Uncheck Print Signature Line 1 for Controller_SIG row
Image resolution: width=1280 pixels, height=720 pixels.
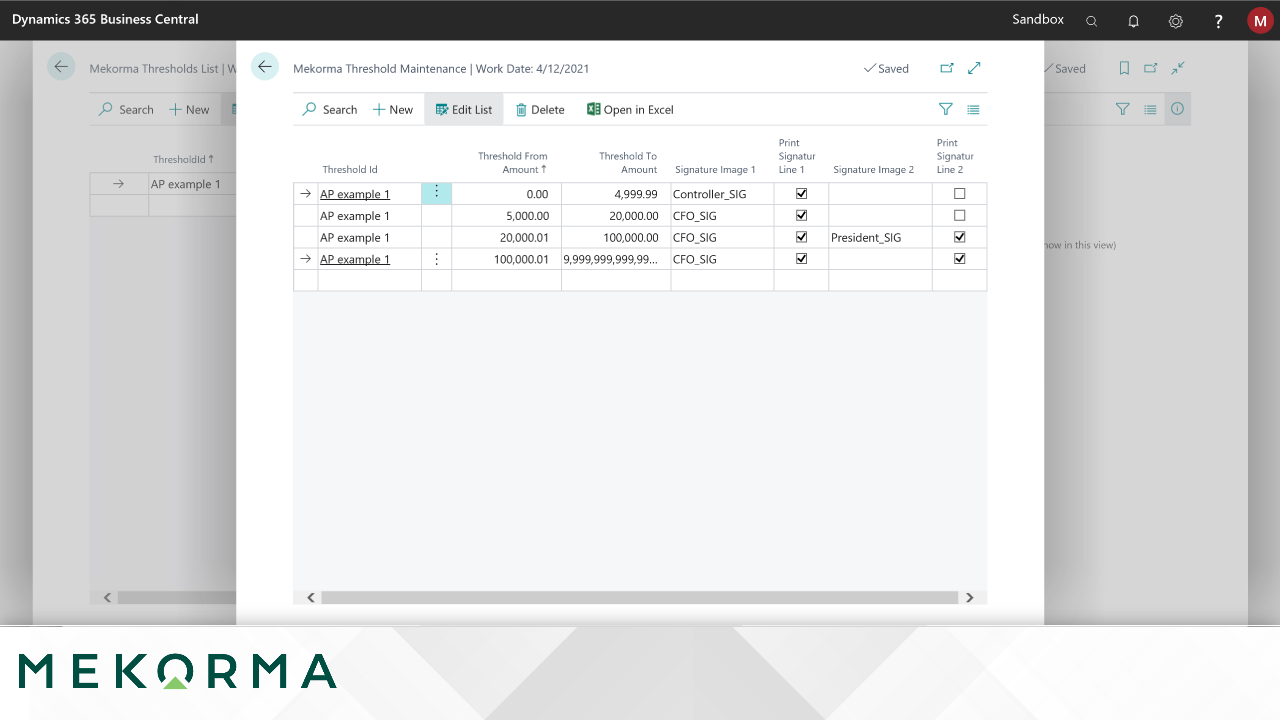coord(801,194)
